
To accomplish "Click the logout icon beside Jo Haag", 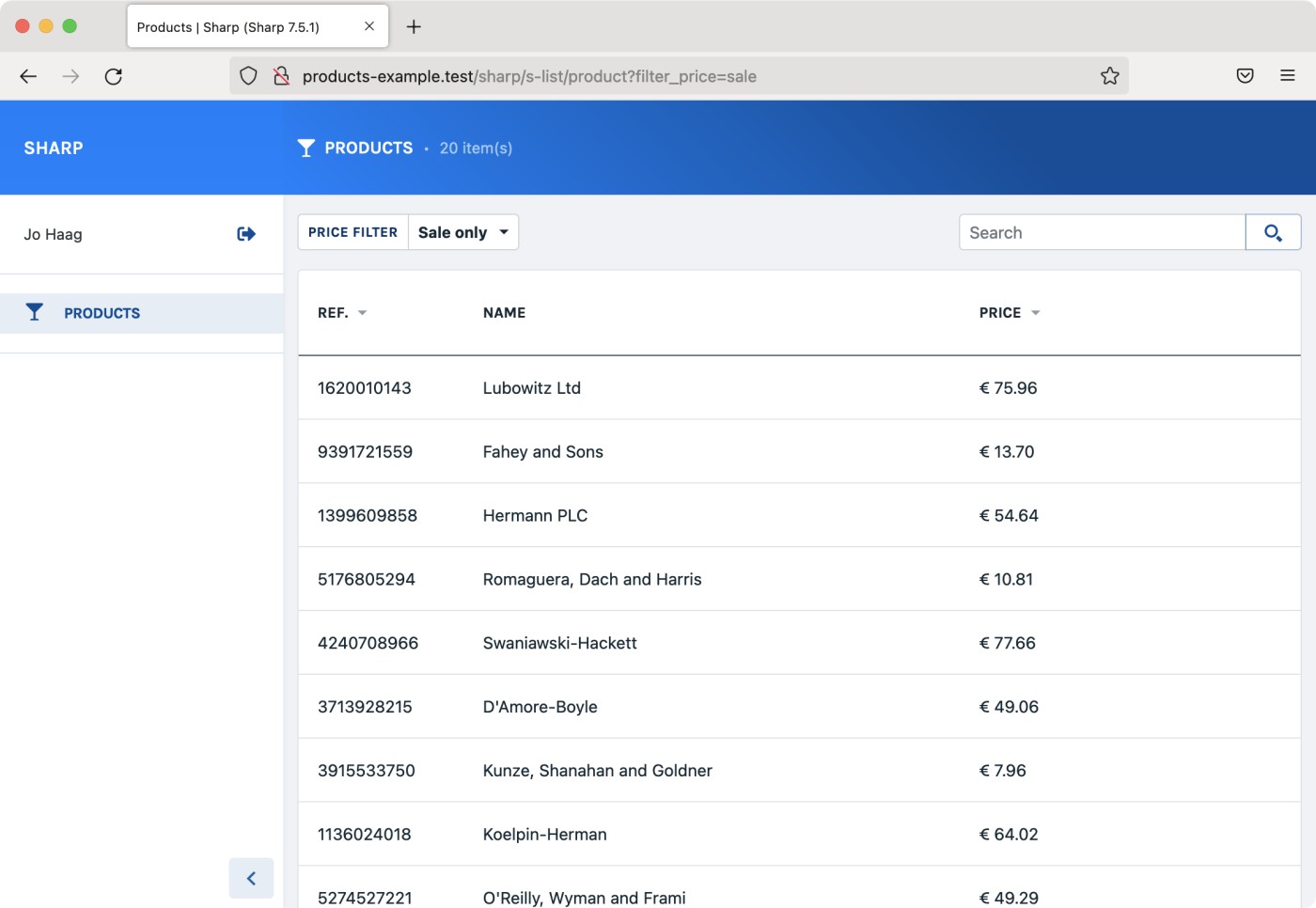I will [246, 234].
